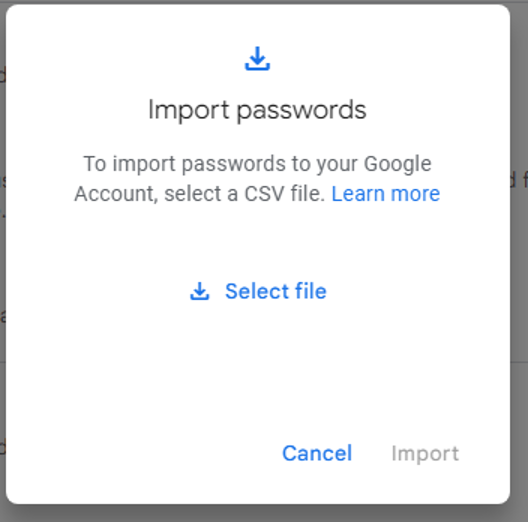Click the download icon above the dialog title
Viewport: 528px width, 522px height.
click(x=257, y=59)
